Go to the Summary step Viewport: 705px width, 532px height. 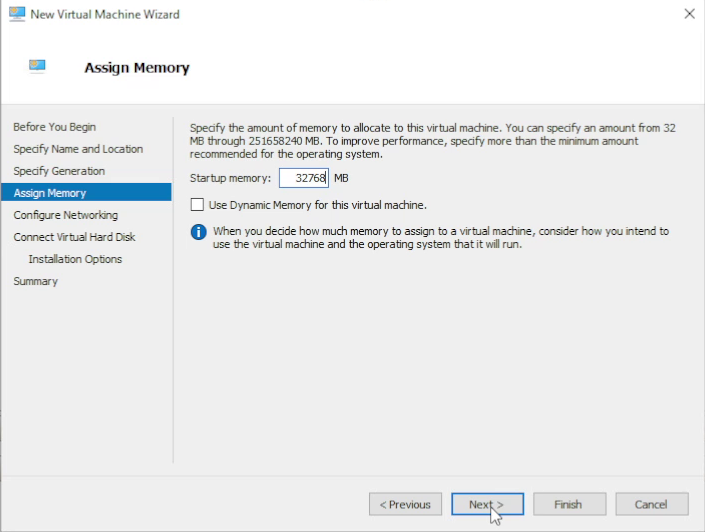(x=35, y=281)
